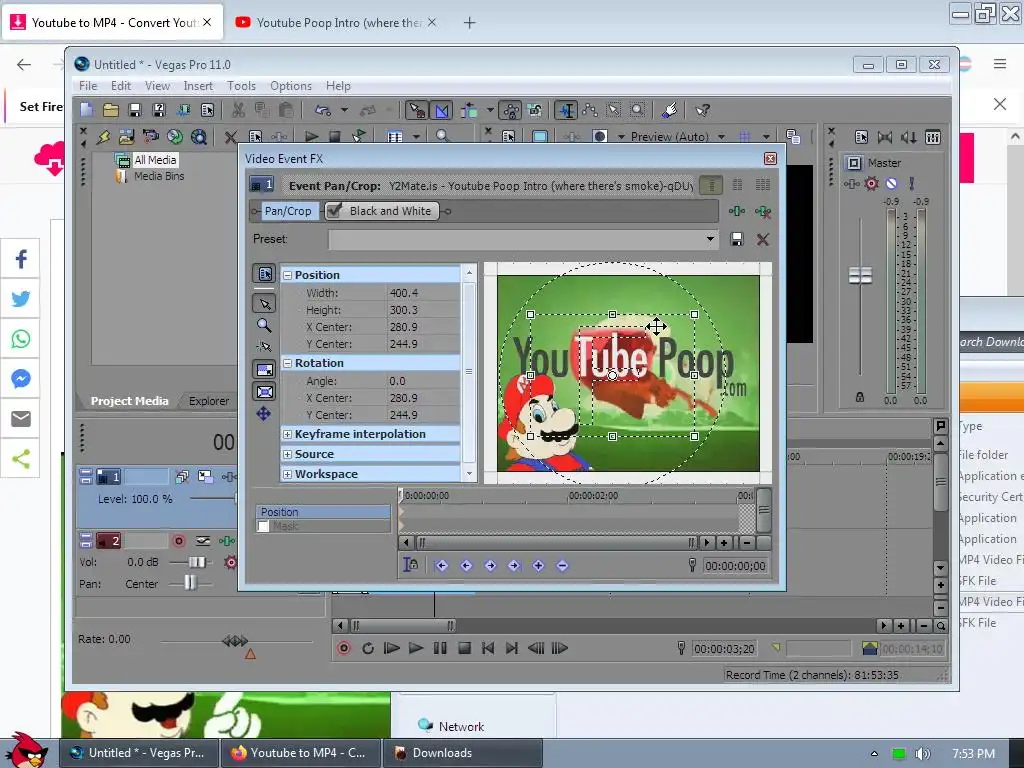Share via Twitter icon in browser sidebar
This screenshot has height=768, width=1024.
tap(20, 299)
